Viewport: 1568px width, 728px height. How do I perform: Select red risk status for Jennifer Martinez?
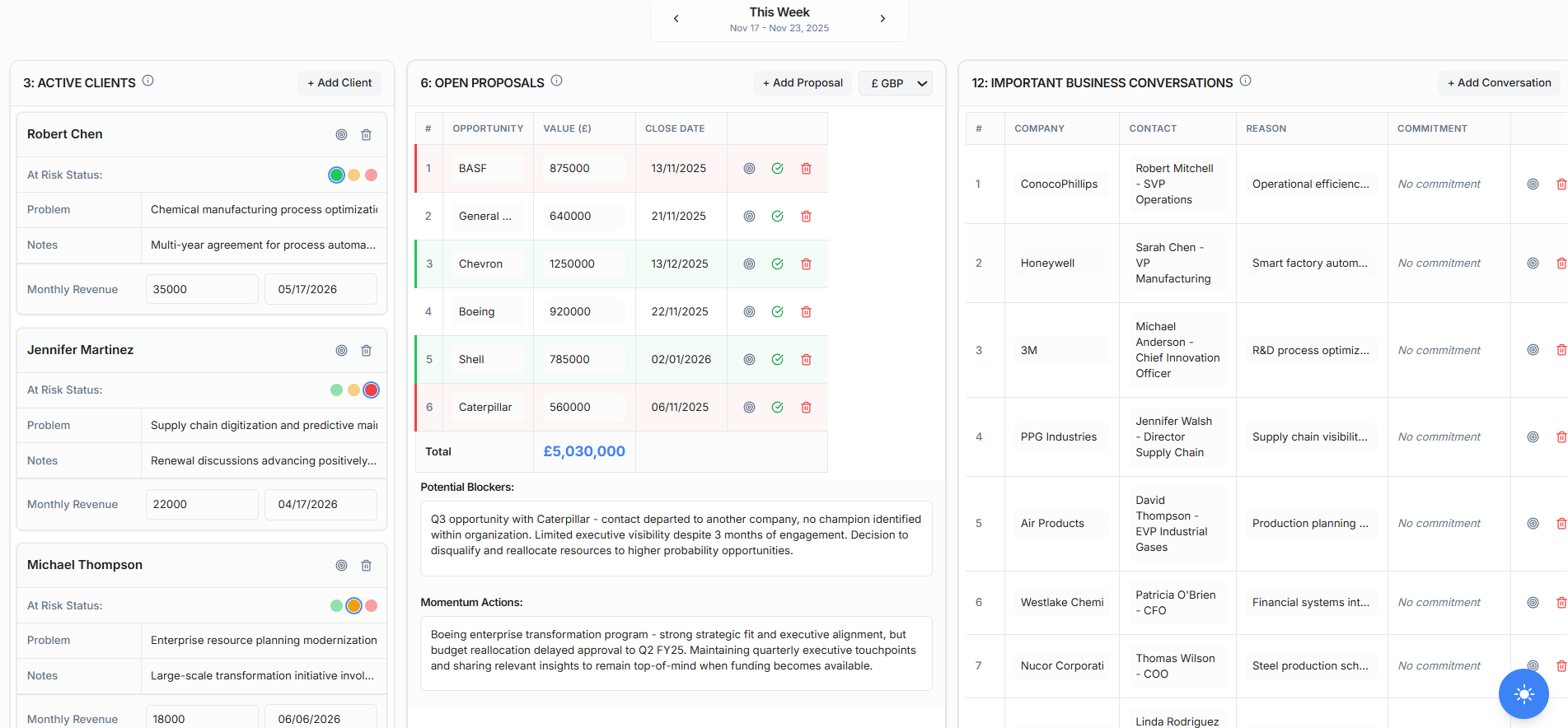coord(371,390)
